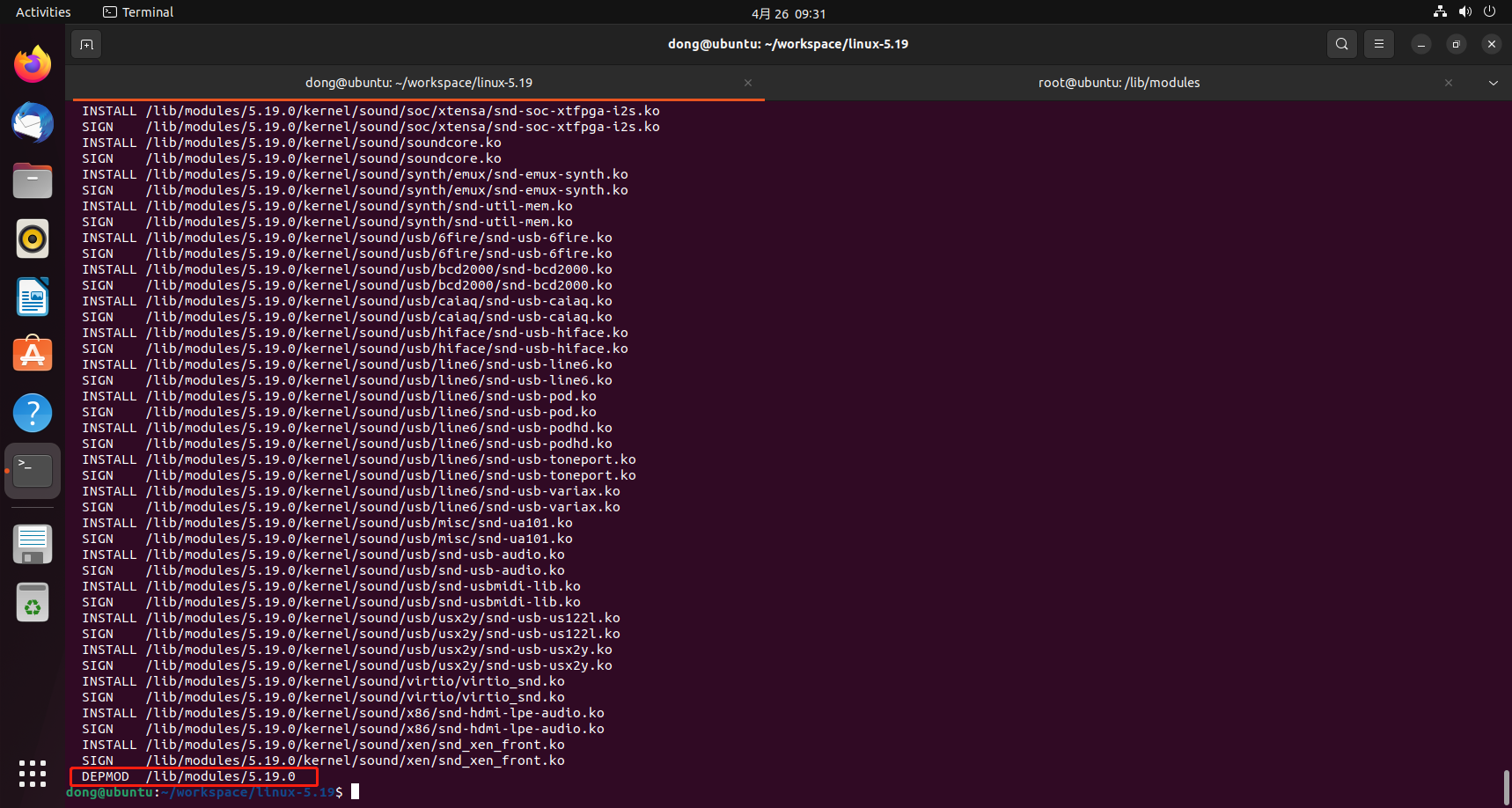This screenshot has height=808, width=1512.
Task: Open Firefox from the dock
Action: coord(33,64)
